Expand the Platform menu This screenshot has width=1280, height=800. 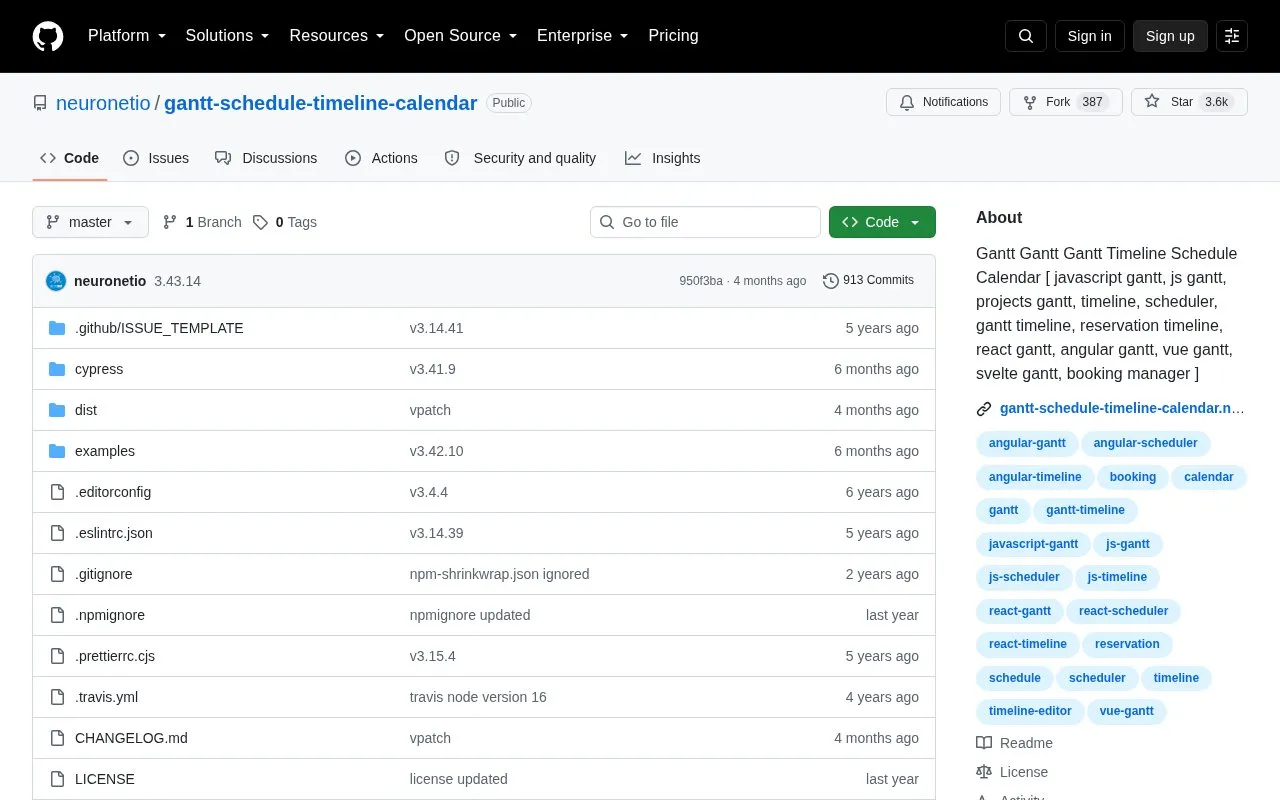click(127, 36)
